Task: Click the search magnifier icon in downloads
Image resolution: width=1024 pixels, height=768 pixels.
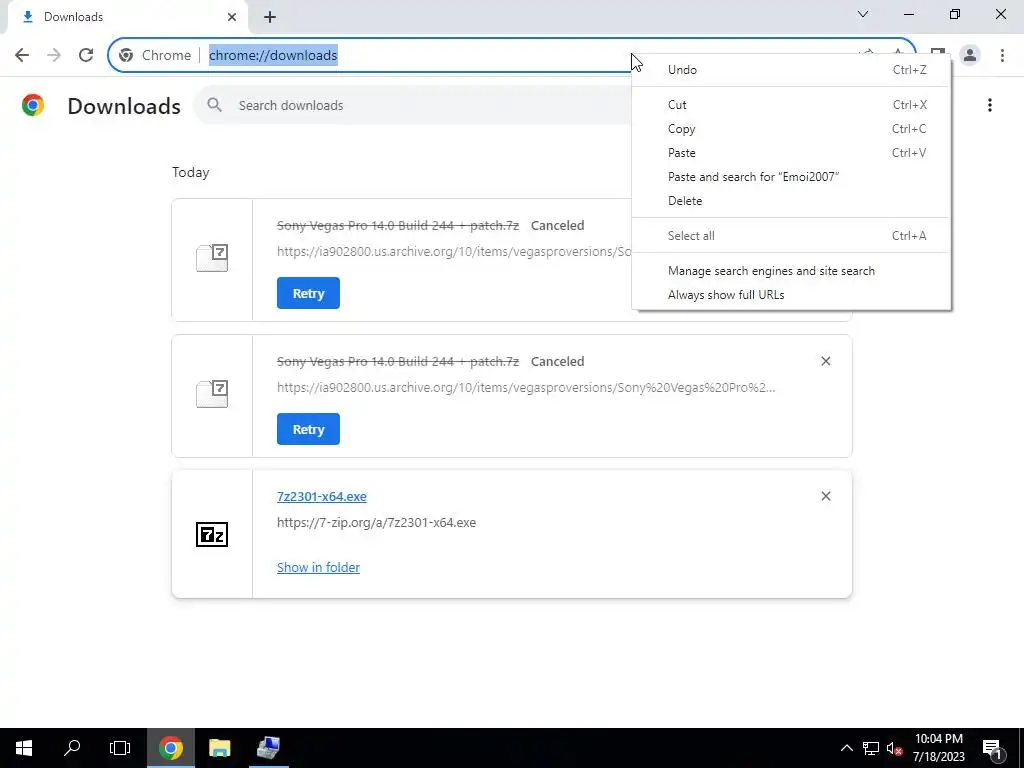Action: click(214, 105)
